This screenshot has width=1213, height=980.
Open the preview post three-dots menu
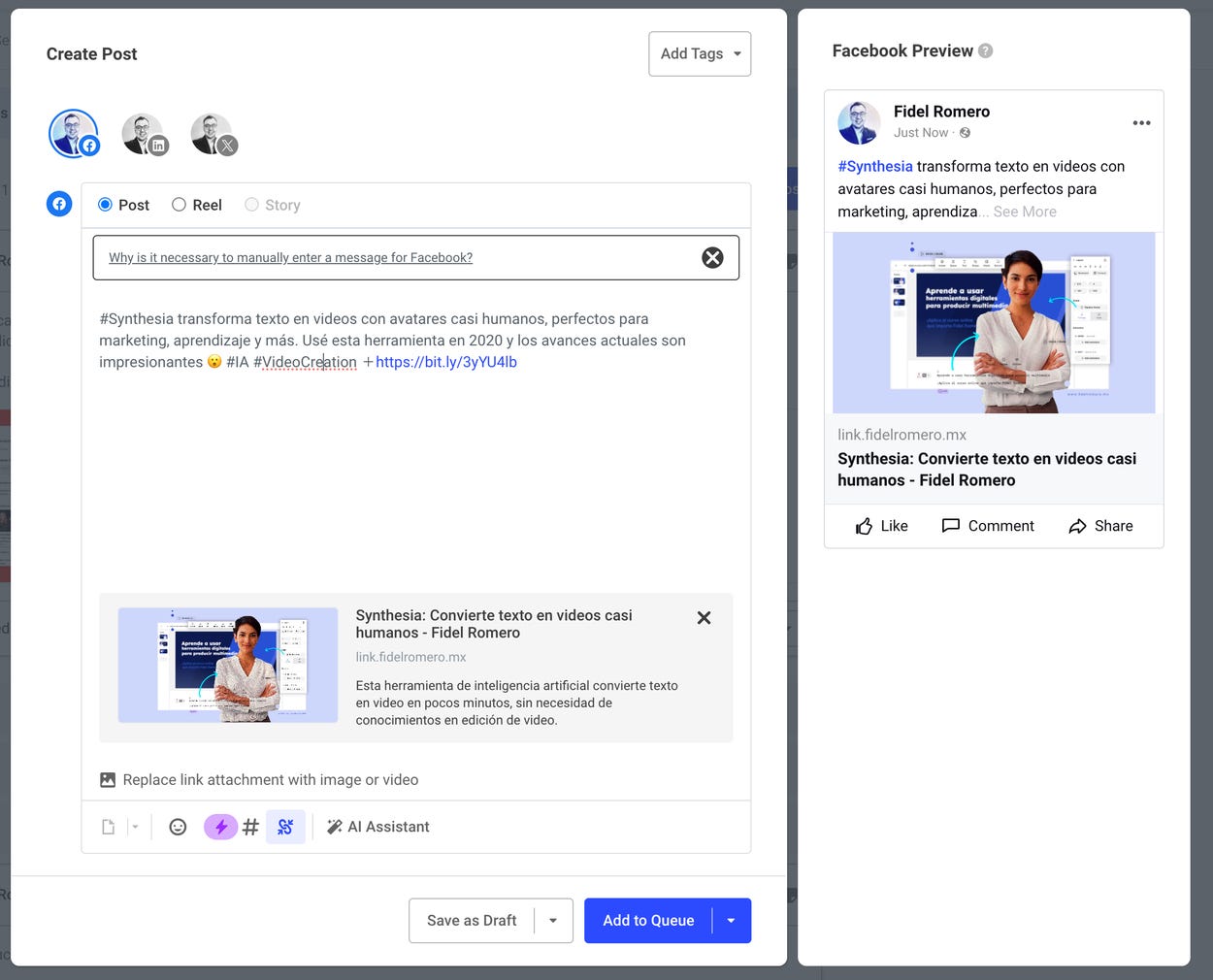(1141, 123)
